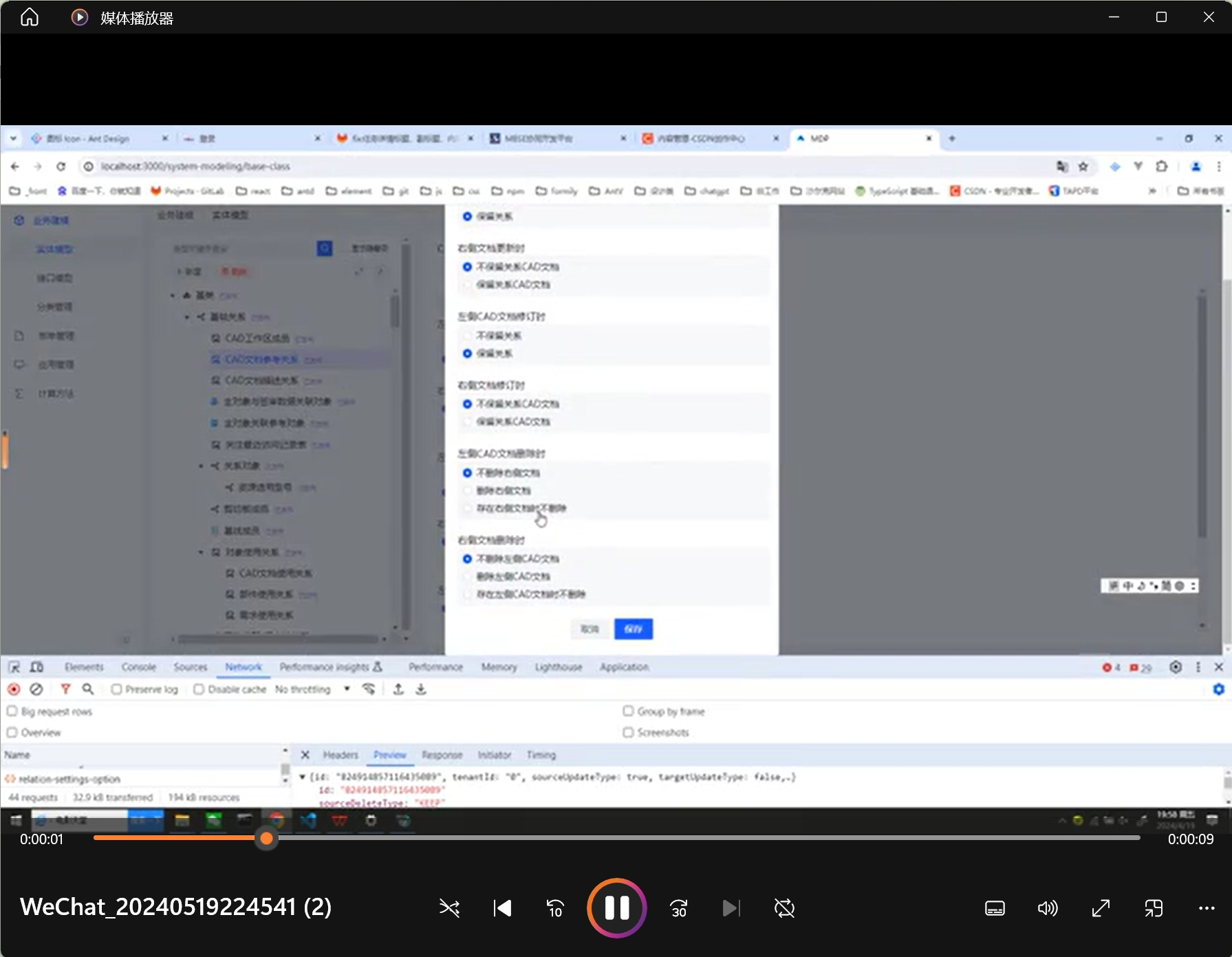Switch to the Ant Design Icon tab
The image size is (1232, 957).
click(x=100, y=138)
